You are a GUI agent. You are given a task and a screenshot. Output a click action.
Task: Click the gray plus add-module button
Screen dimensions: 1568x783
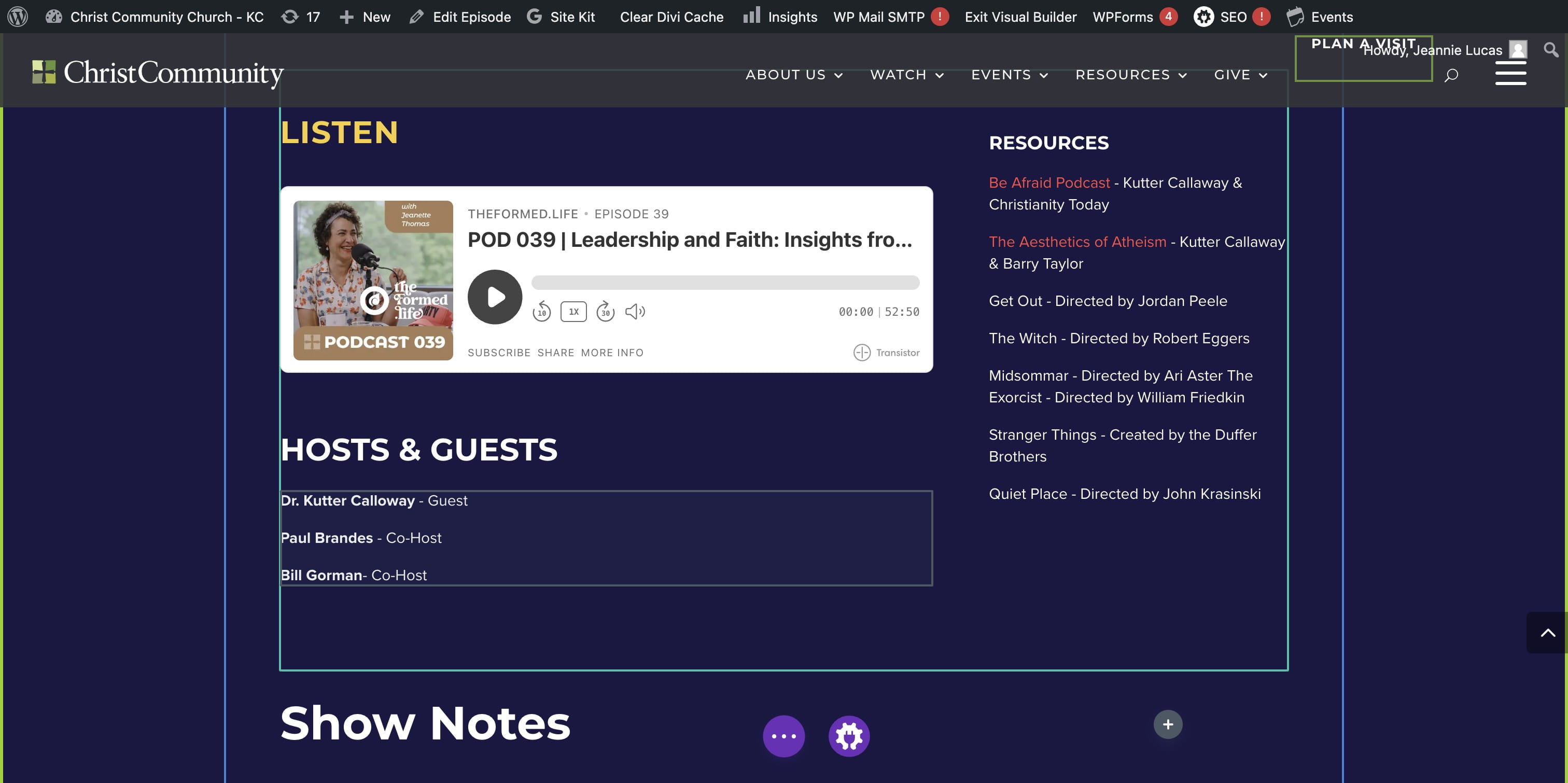click(x=1168, y=724)
